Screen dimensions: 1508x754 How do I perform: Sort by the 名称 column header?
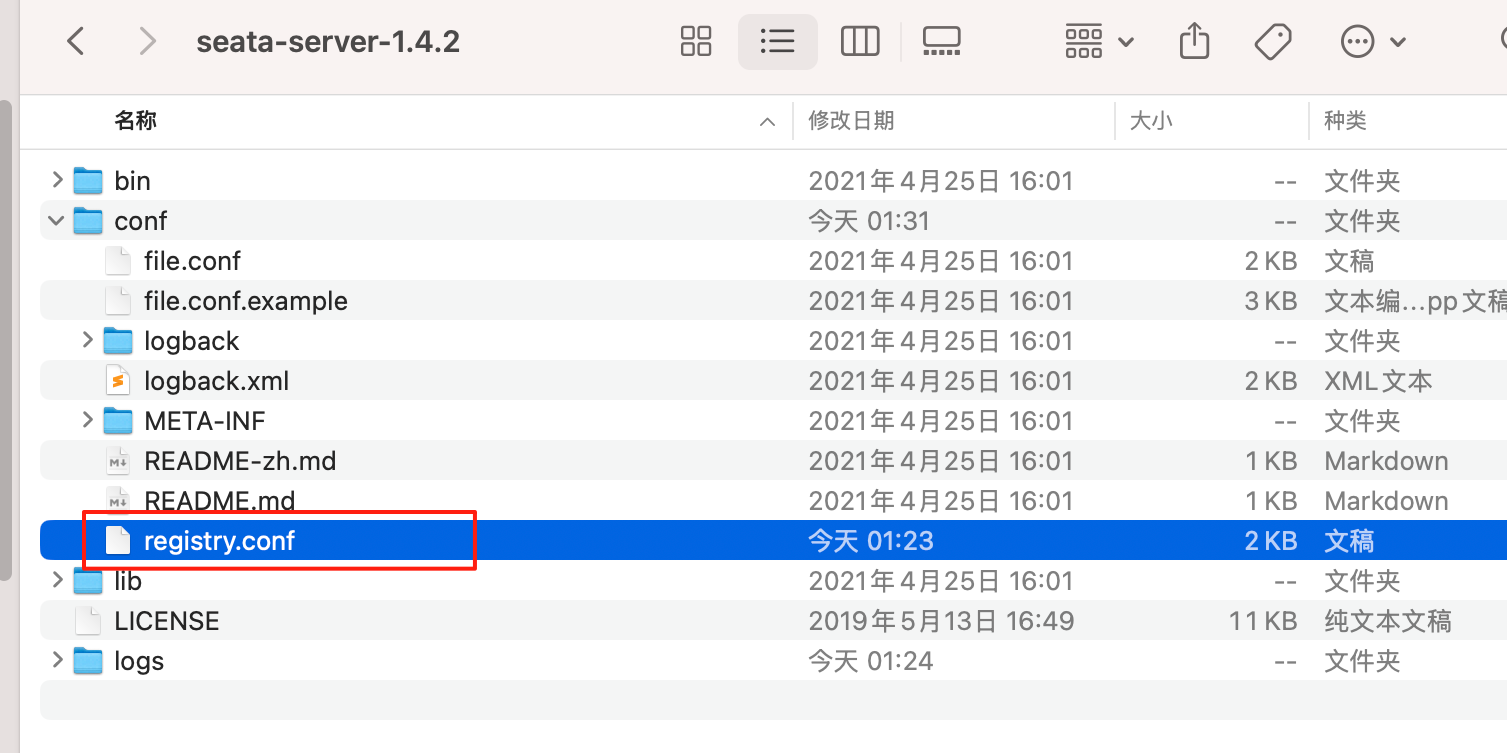click(135, 121)
